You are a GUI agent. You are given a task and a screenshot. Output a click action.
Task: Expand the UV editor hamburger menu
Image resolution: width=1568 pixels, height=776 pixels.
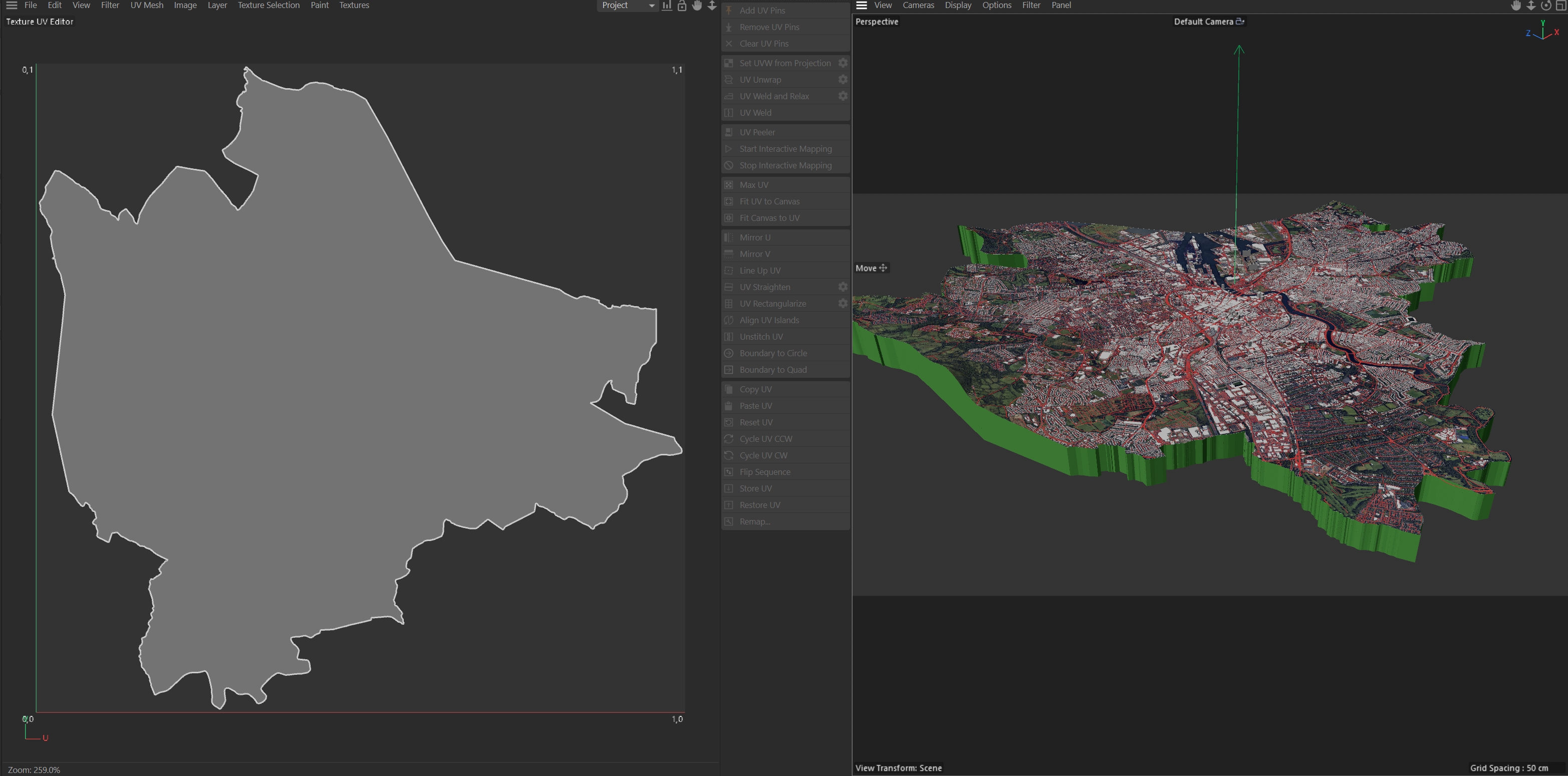12,6
